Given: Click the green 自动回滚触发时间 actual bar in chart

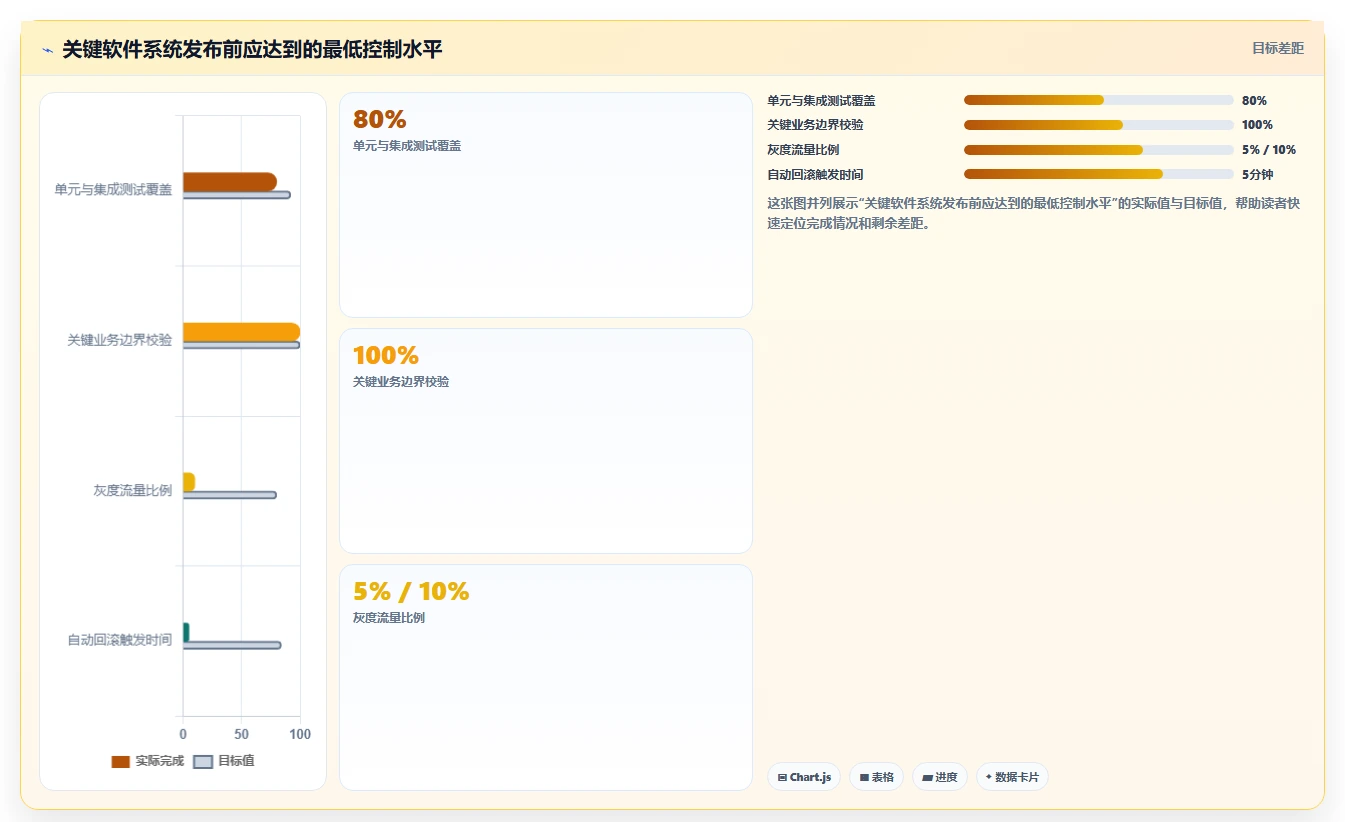Looking at the screenshot, I should pos(186,632).
